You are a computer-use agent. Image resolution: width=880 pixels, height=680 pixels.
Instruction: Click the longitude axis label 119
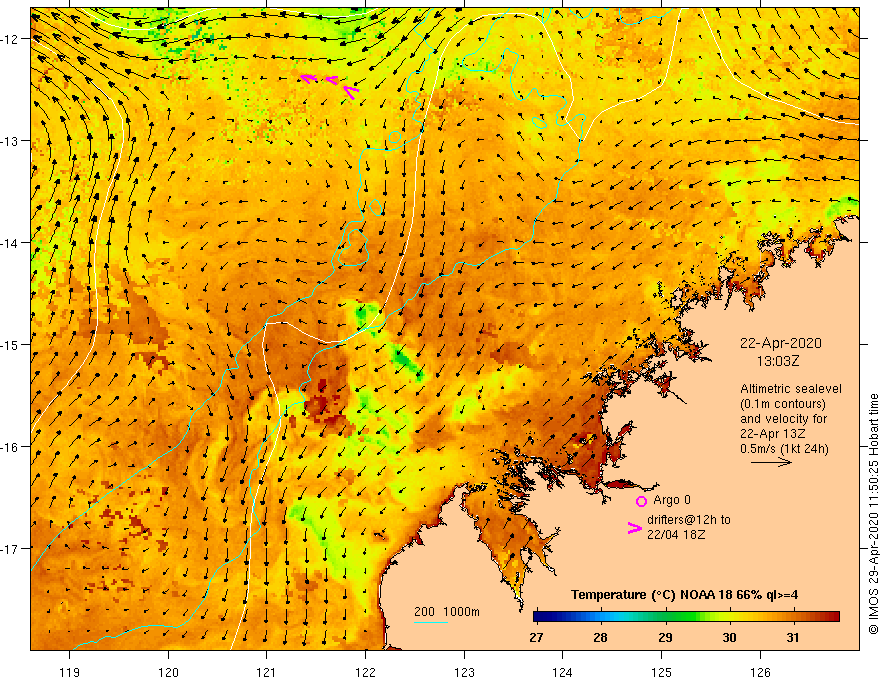click(70, 672)
